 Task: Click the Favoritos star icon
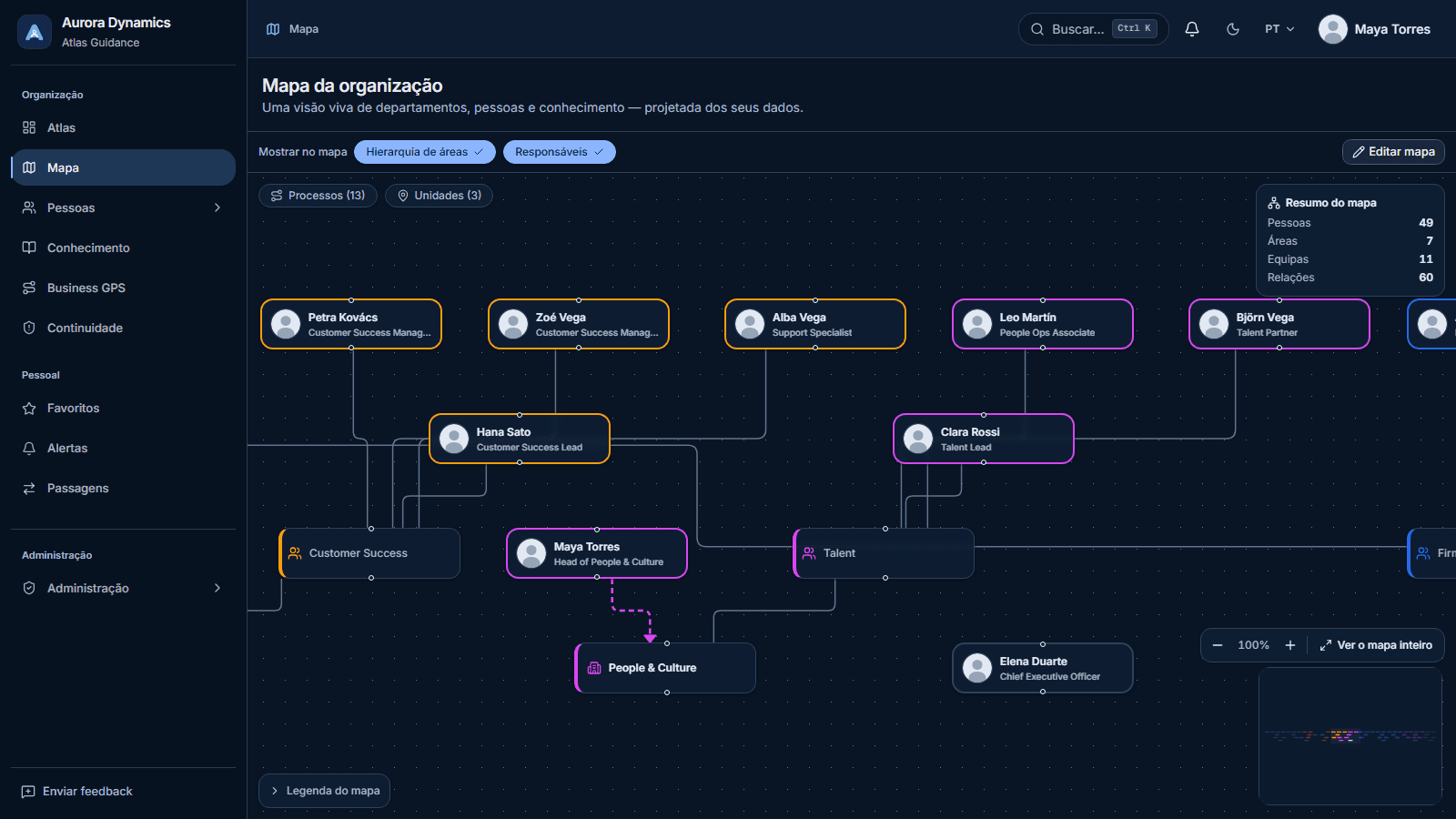click(29, 408)
